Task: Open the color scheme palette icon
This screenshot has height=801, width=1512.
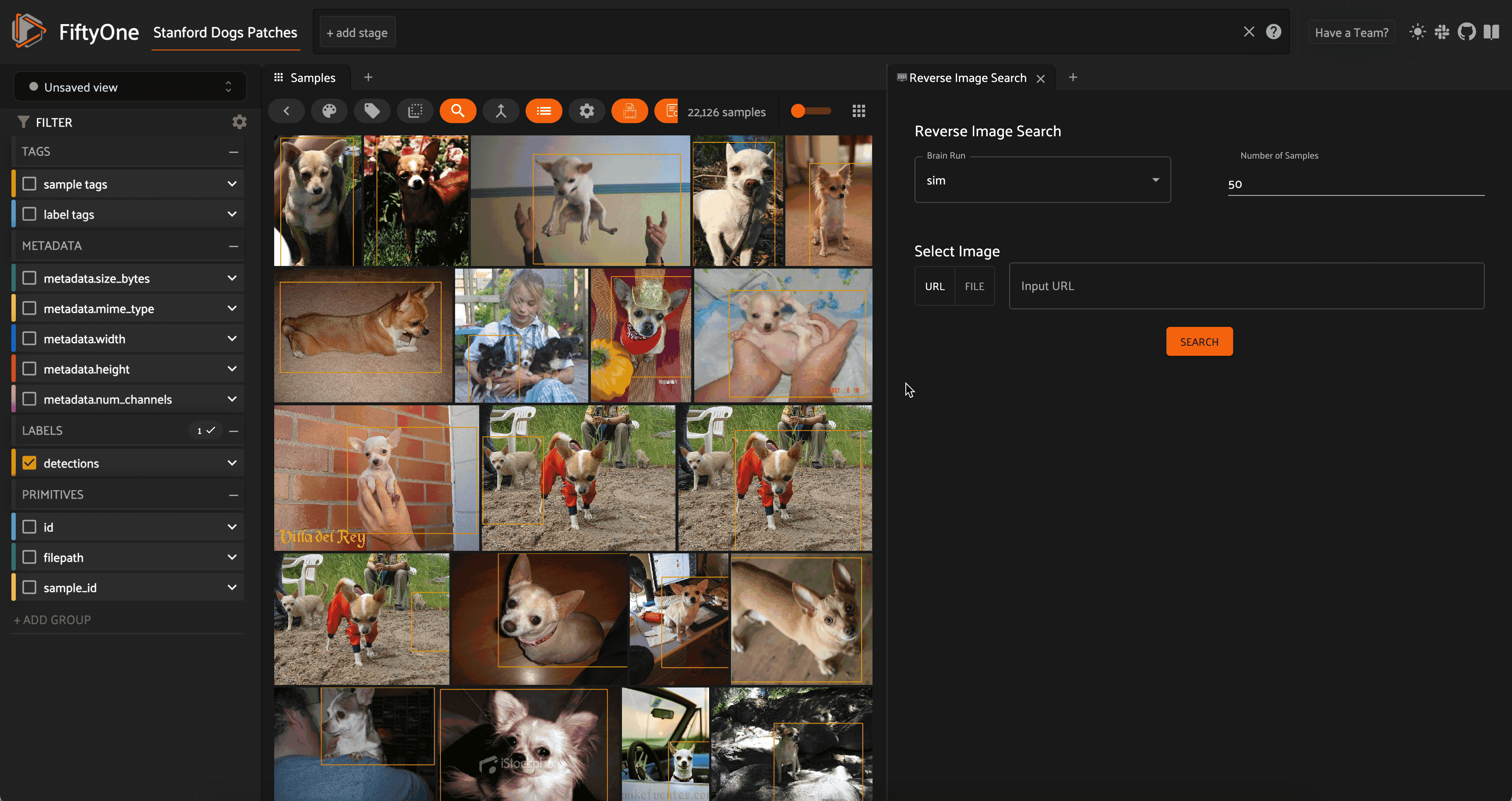Action: (x=329, y=111)
